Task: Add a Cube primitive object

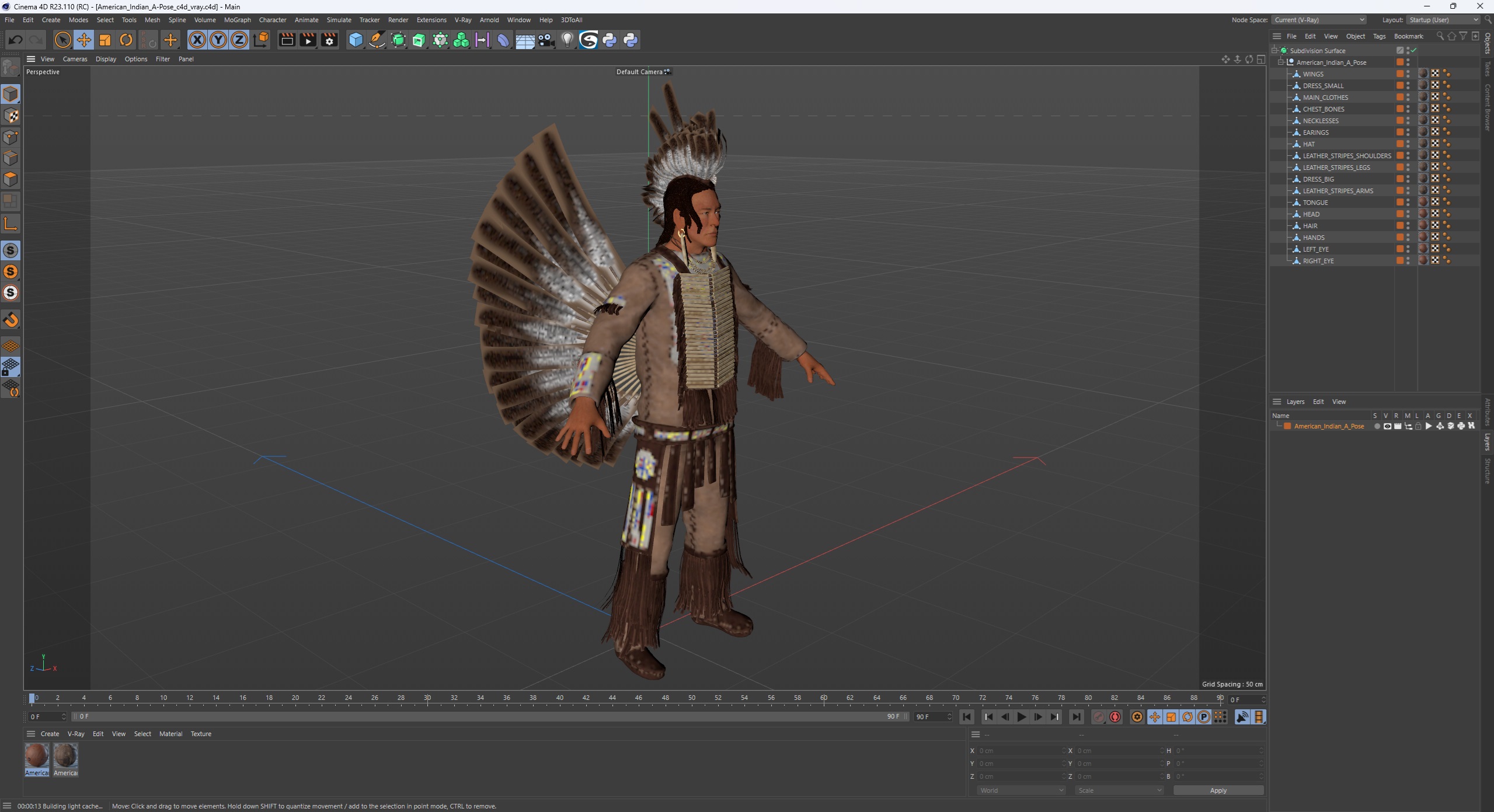Action: click(x=356, y=40)
